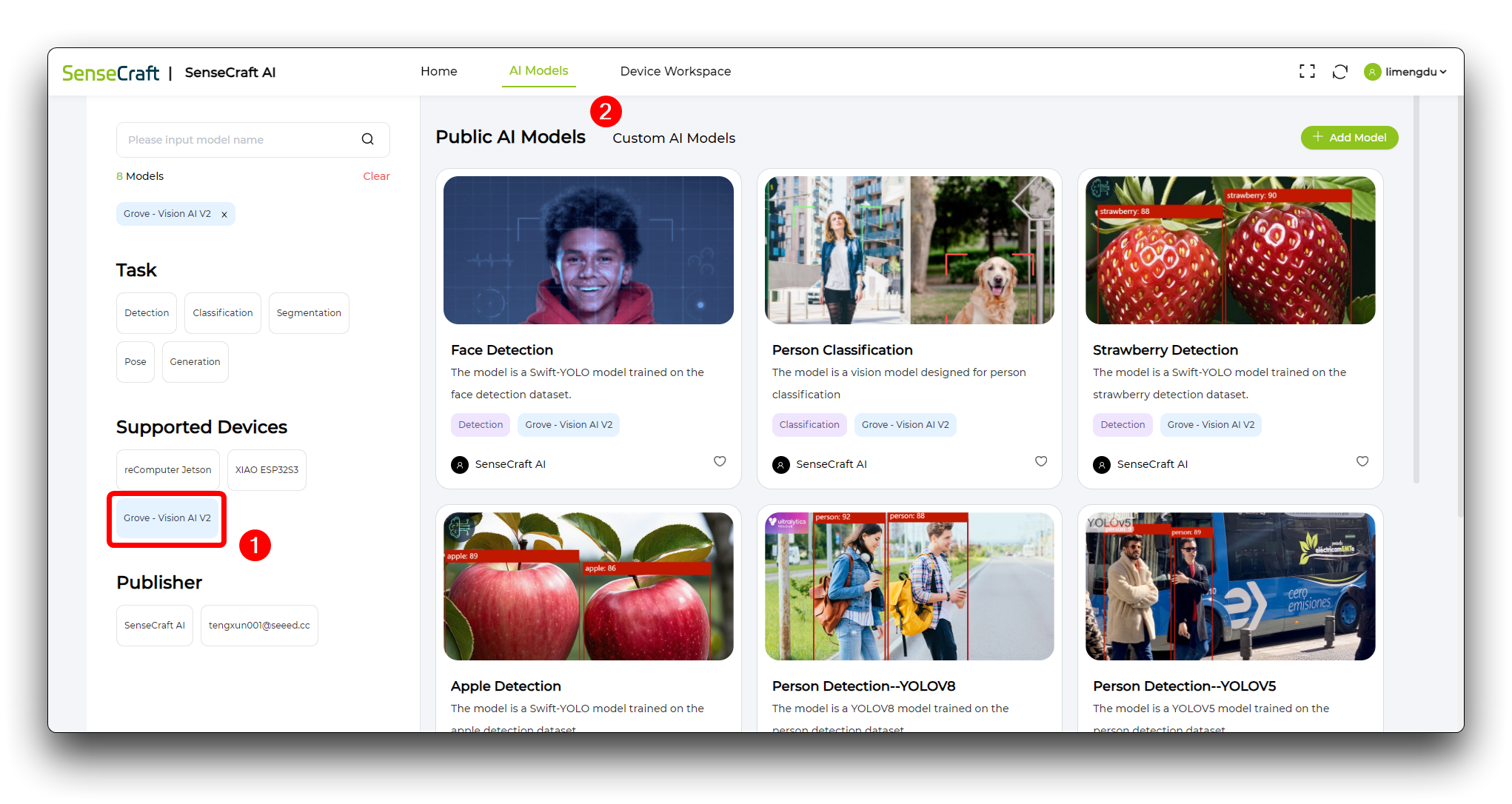
Task: Deselect the Grove - Vision AI V2 device filter
Action: click(167, 518)
